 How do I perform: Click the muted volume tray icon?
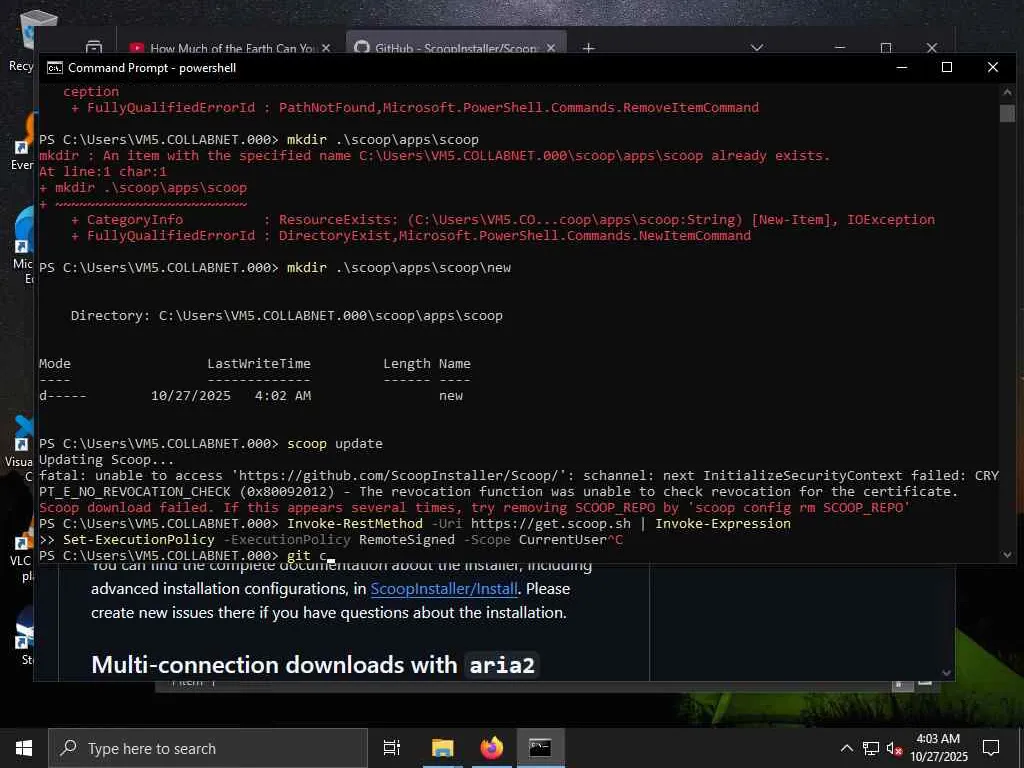[894, 748]
